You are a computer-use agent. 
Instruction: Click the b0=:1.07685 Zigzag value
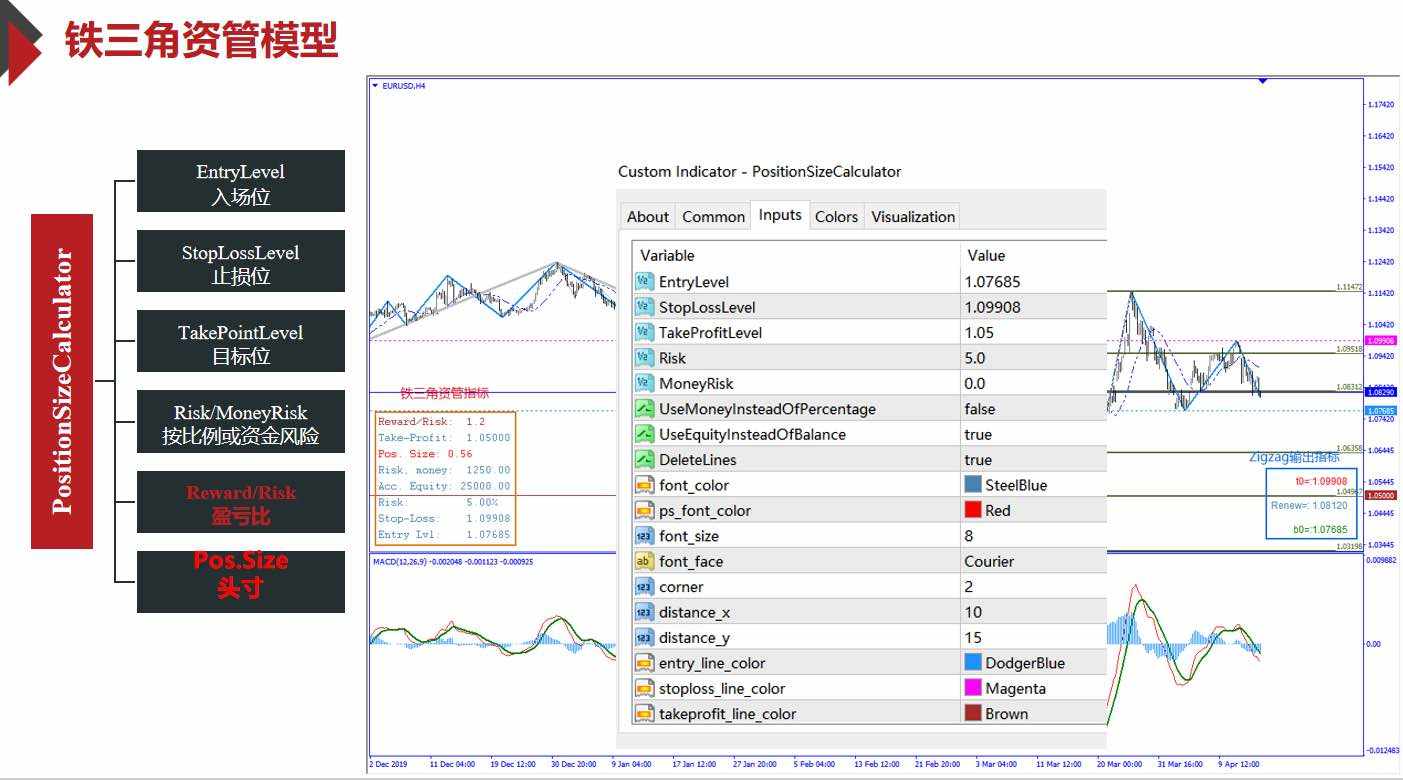[1320, 529]
